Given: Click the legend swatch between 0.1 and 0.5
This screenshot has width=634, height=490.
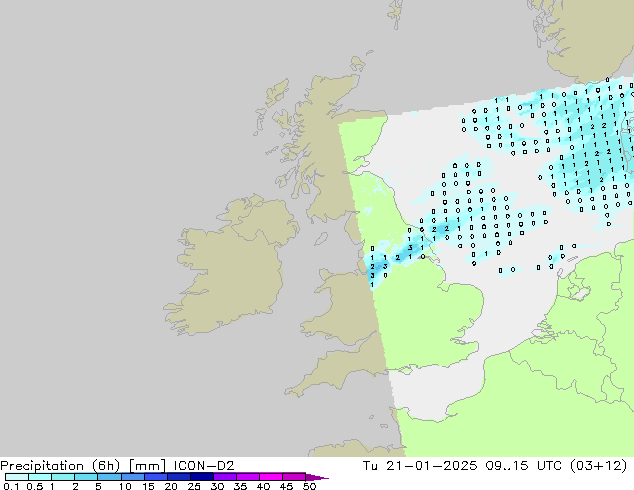Looking at the screenshot, I should point(17,477).
